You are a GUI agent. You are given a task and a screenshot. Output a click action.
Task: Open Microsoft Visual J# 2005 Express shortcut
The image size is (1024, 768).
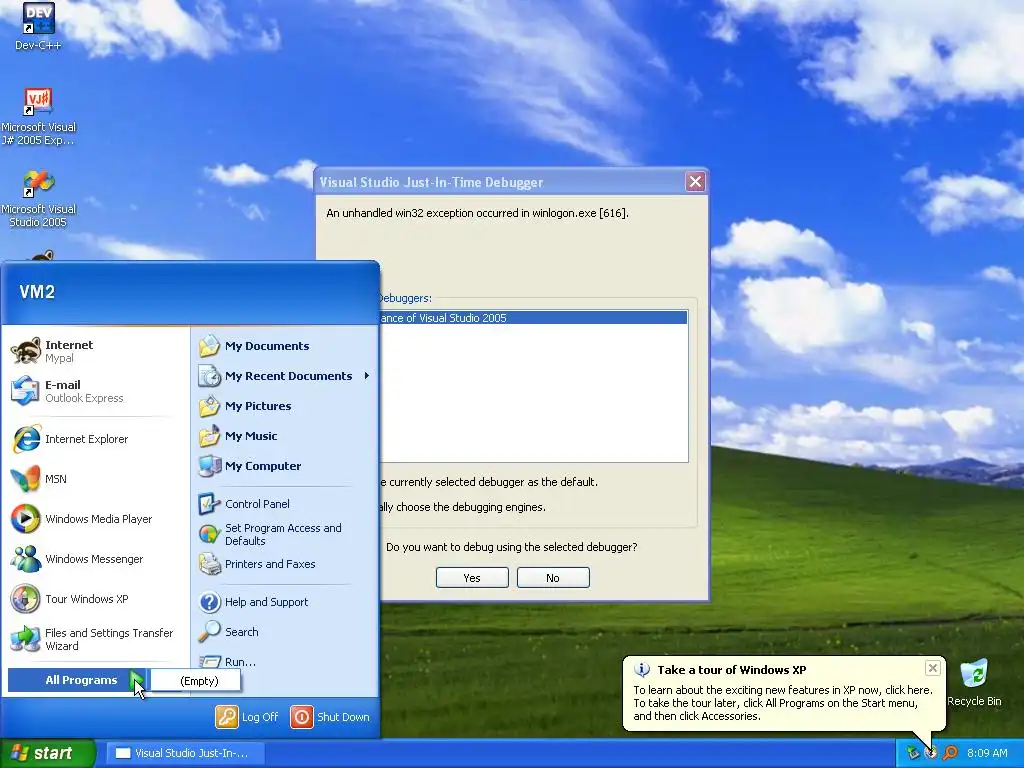tap(38, 116)
